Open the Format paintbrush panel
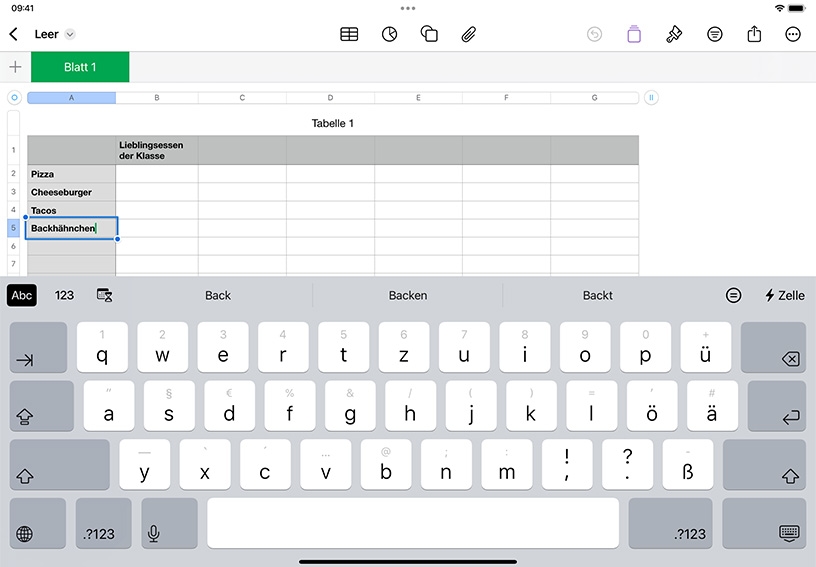This screenshot has width=816, height=567. pos(674,34)
